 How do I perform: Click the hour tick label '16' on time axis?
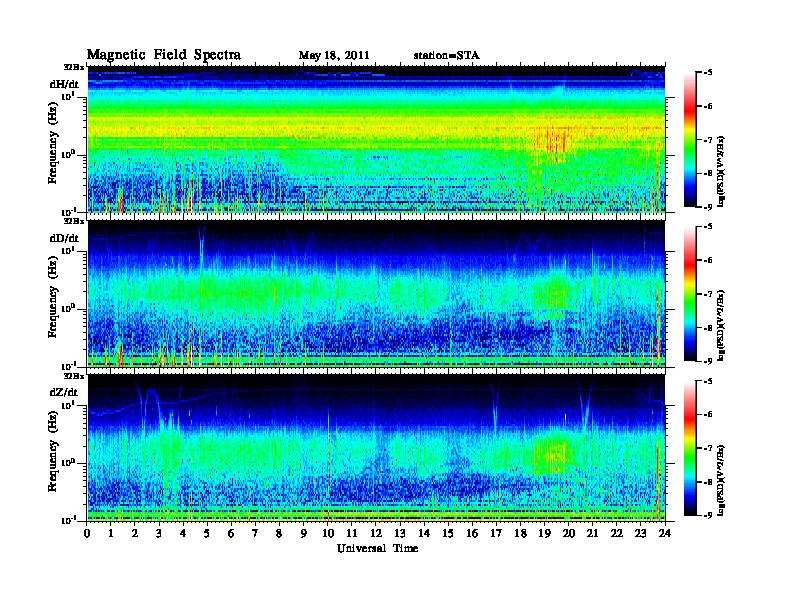[472, 533]
